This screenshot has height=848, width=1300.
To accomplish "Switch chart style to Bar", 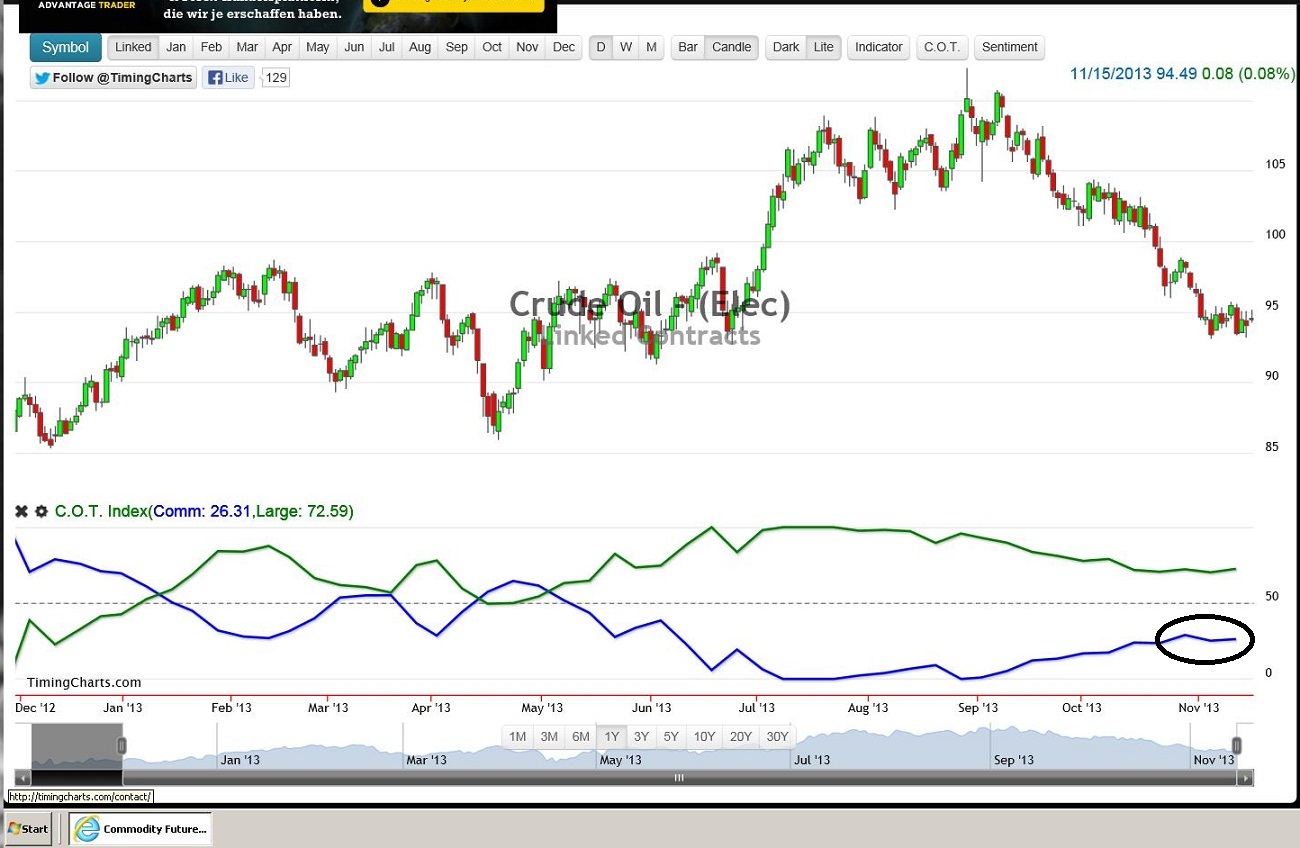I will click(x=687, y=46).
